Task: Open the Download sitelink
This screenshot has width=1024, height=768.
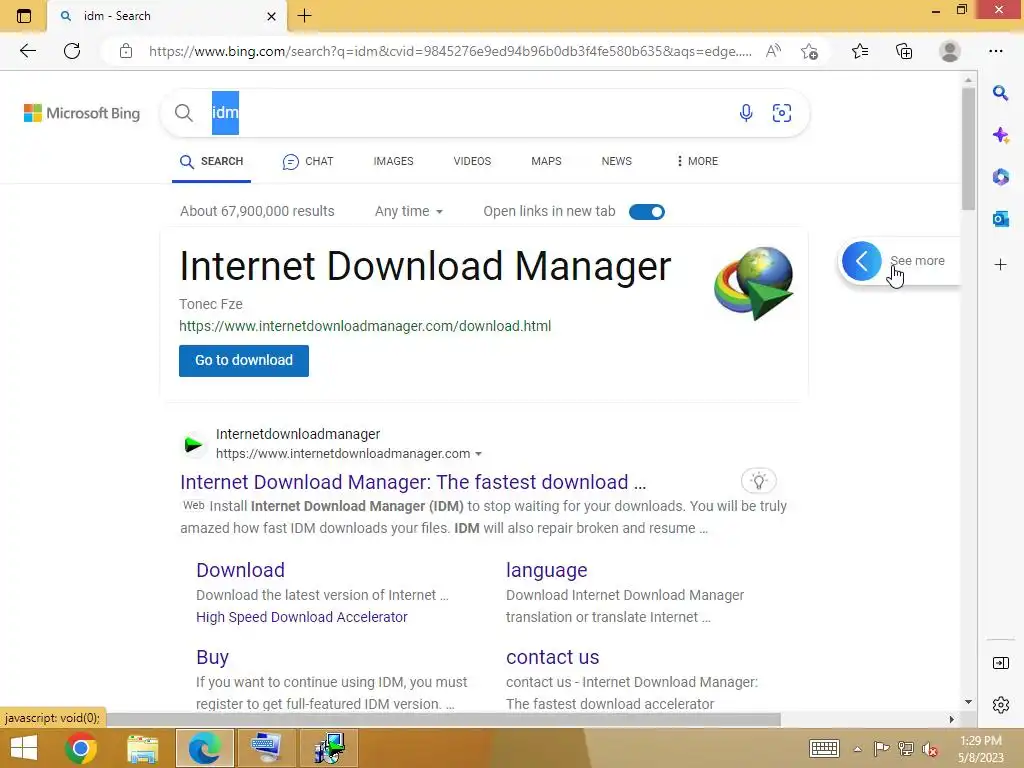Action: [x=240, y=570]
